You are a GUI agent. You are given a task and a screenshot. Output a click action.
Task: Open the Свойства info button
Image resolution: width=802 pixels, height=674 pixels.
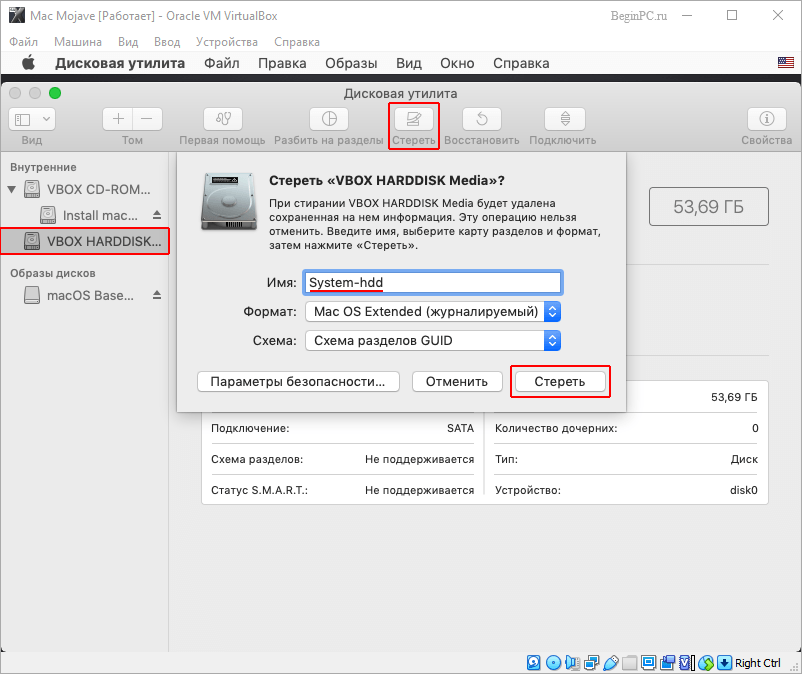pyautogui.click(x=767, y=119)
